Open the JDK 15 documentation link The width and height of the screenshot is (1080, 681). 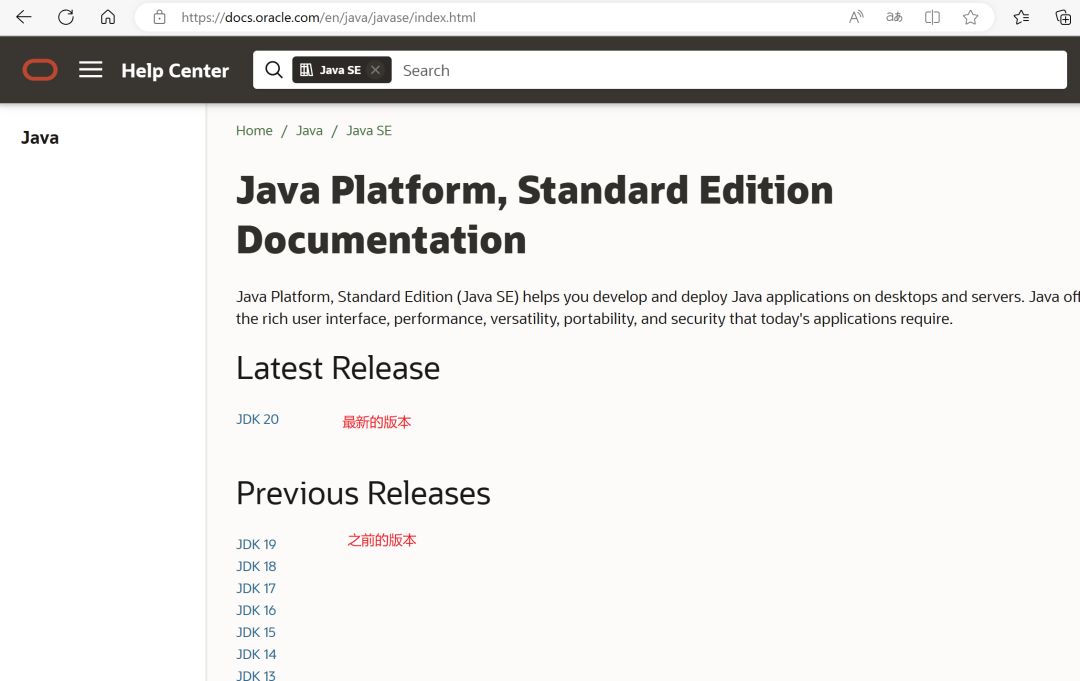coord(256,632)
